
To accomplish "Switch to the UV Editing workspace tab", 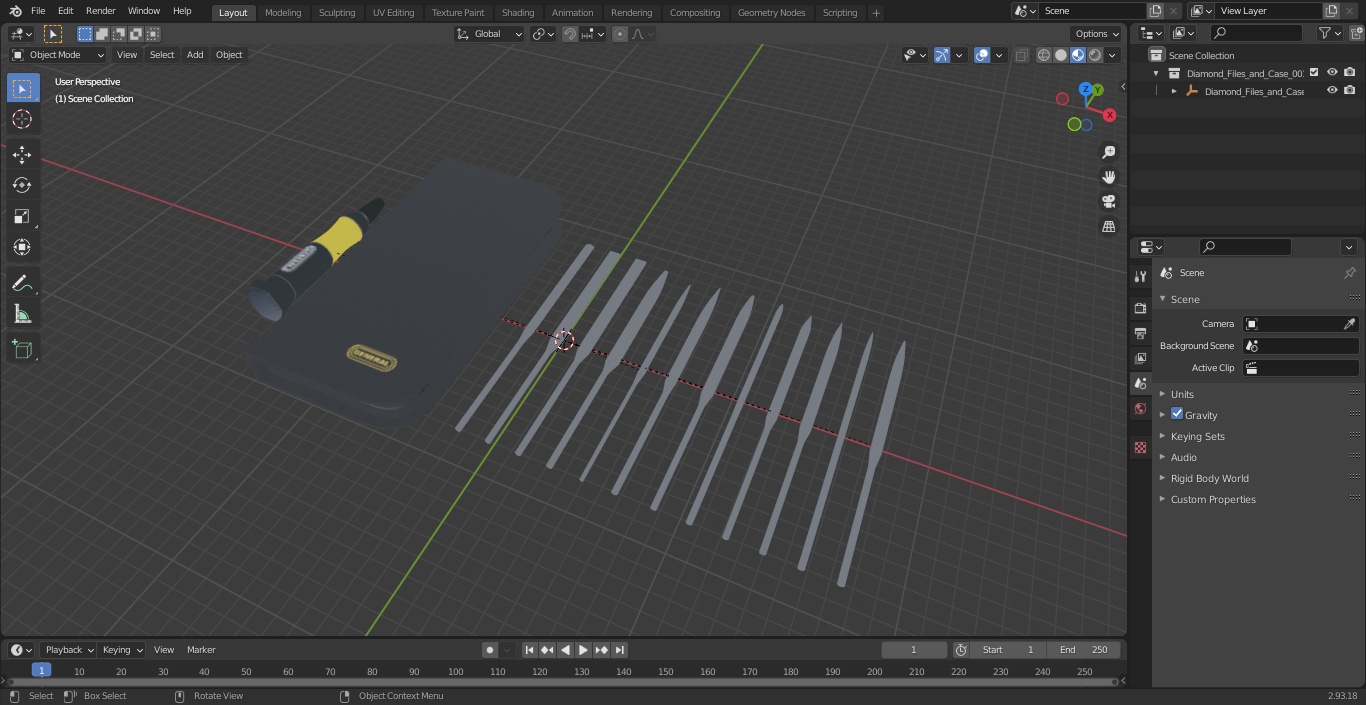I will [393, 13].
